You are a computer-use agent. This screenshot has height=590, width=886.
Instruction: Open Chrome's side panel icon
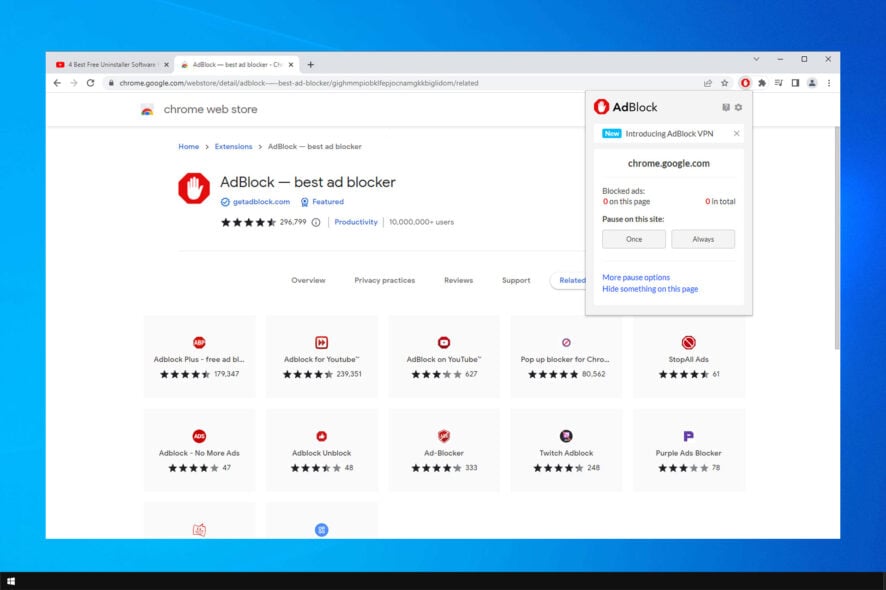coord(795,83)
